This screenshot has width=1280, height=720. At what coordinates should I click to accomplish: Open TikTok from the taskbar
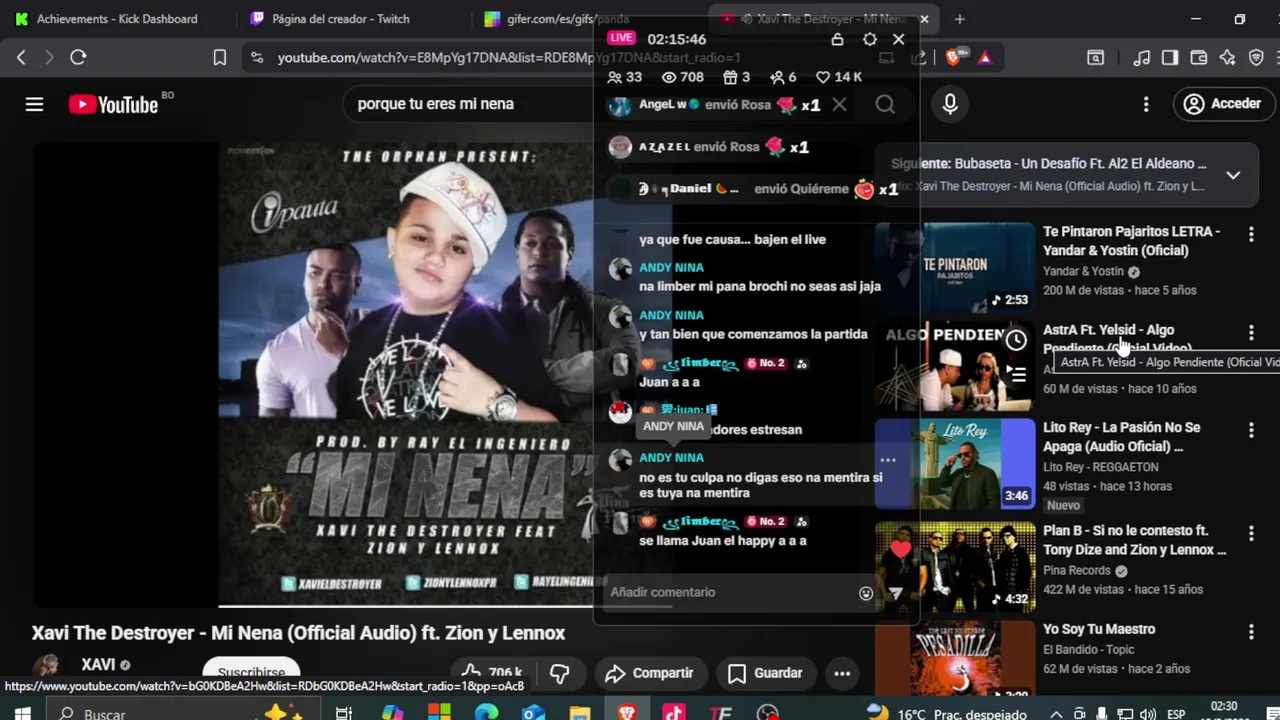coord(674,713)
